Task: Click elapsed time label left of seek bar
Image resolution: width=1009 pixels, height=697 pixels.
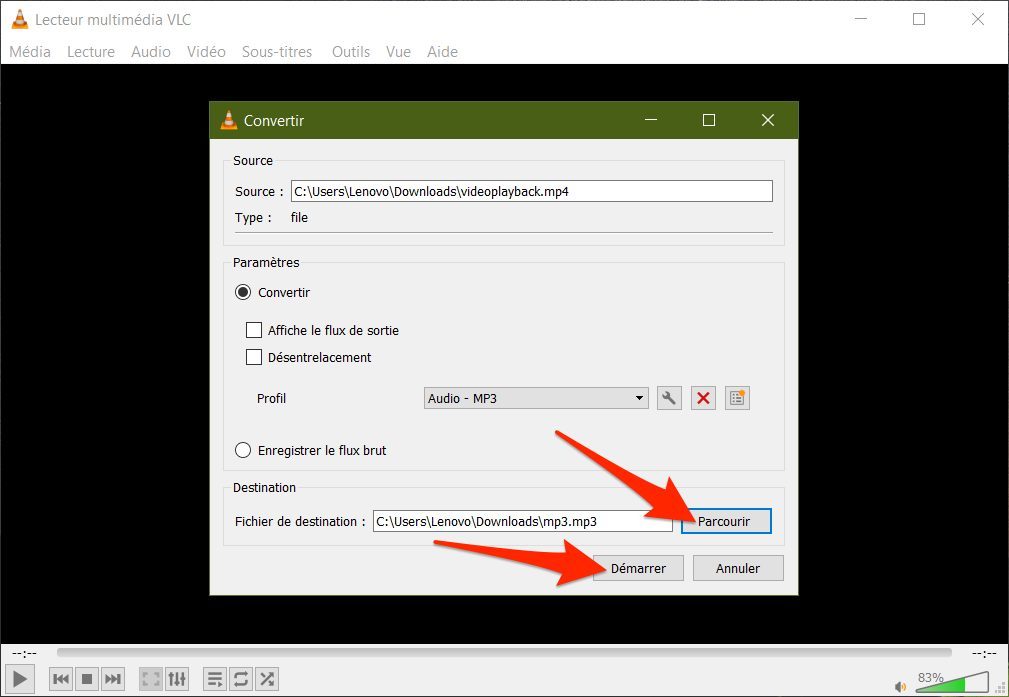Action: click(x=24, y=653)
